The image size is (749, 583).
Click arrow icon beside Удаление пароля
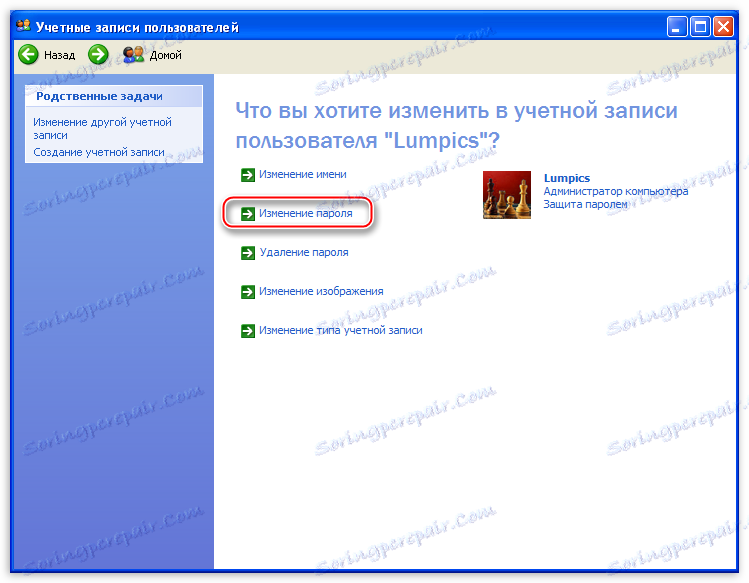pos(248,253)
